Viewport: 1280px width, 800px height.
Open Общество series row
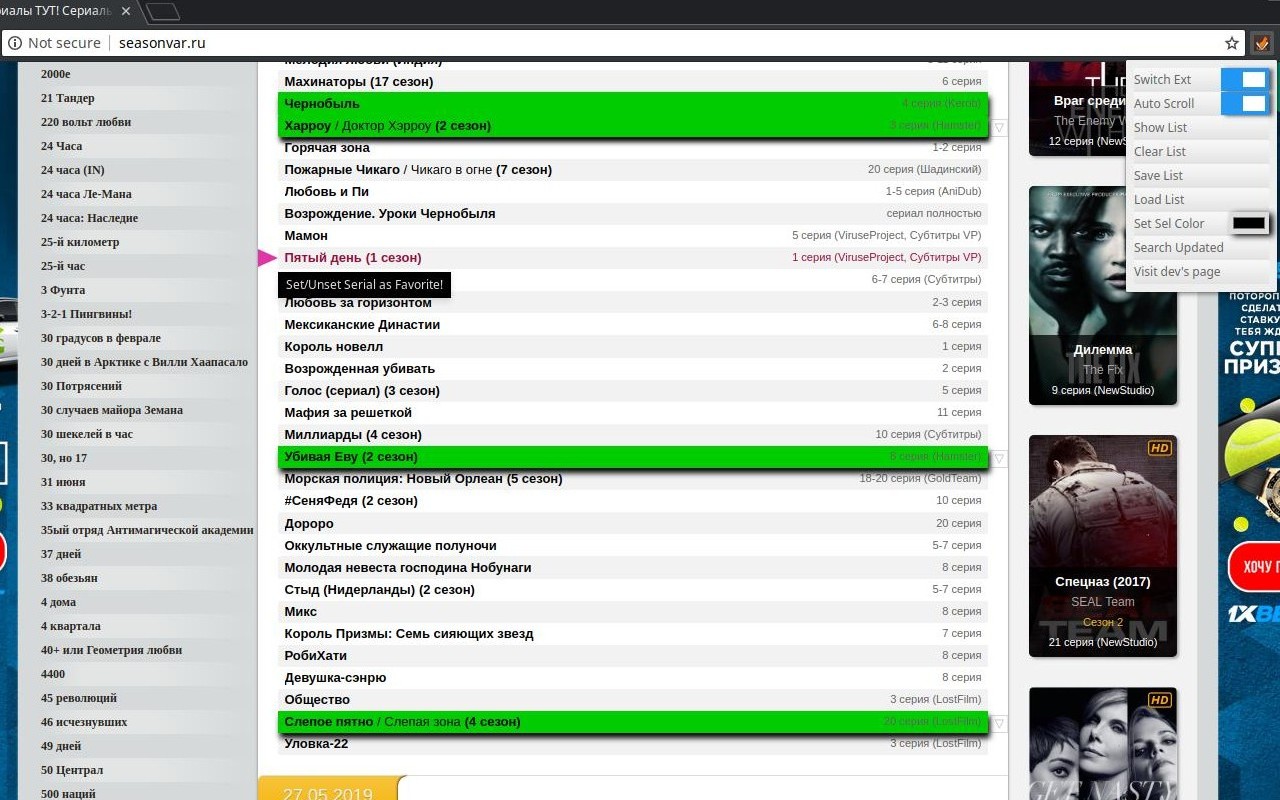[x=632, y=699]
